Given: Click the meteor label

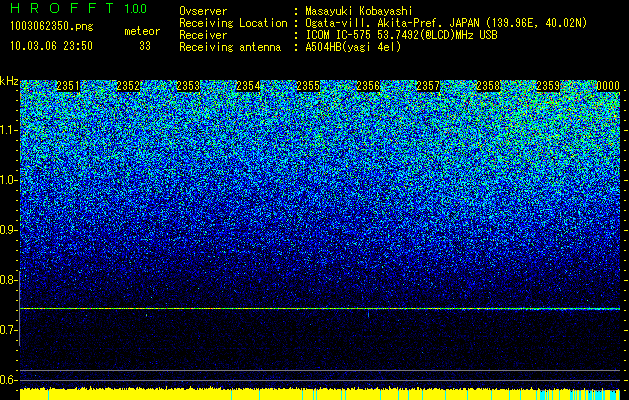Looking at the screenshot, I should (142, 31).
